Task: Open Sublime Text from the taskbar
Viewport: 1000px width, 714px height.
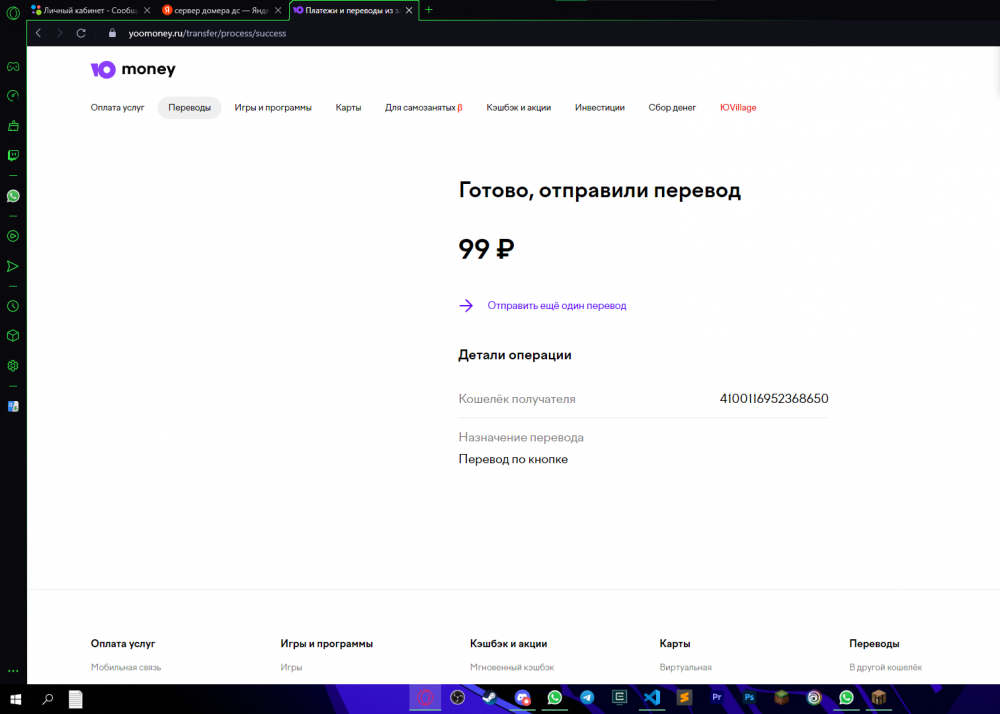Action: click(684, 698)
